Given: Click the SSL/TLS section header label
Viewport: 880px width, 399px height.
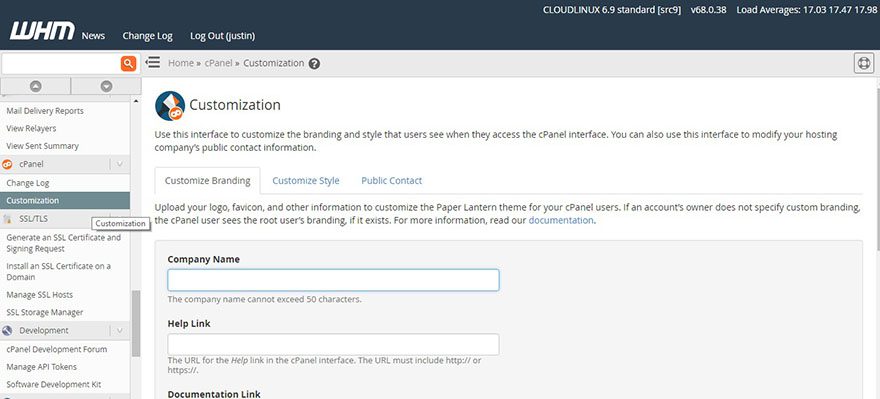Looking at the screenshot, I should [x=34, y=218].
